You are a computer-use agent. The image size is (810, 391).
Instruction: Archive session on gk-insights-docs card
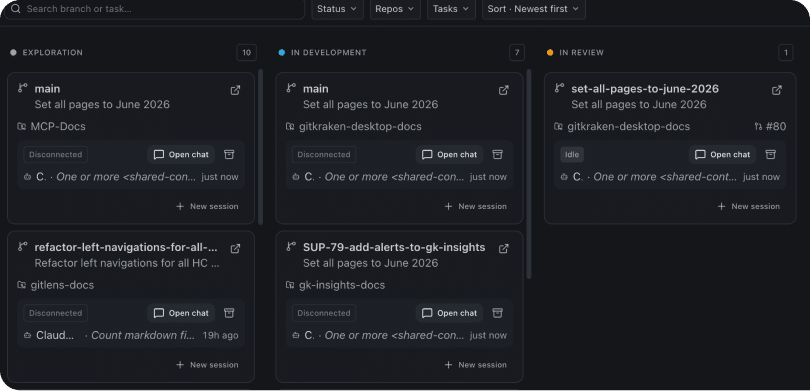pos(497,313)
